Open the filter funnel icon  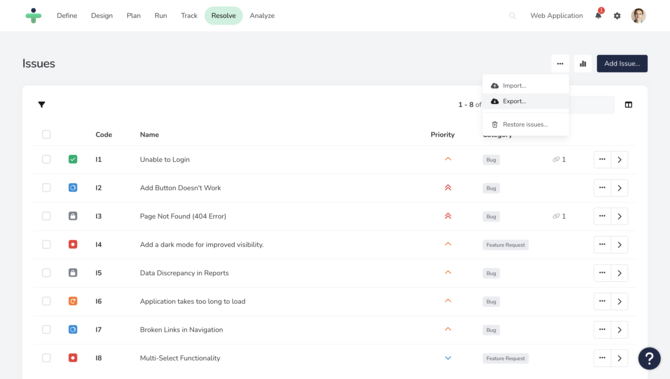[x=41, y=104]
